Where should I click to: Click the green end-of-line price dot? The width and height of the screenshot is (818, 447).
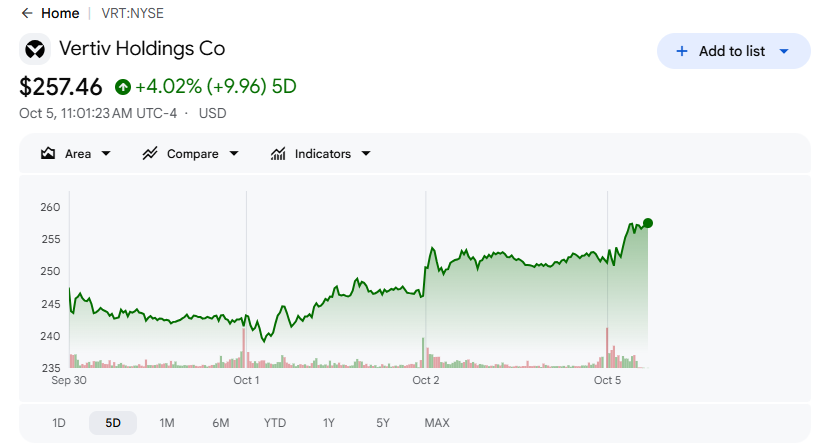tap(648, 223)
